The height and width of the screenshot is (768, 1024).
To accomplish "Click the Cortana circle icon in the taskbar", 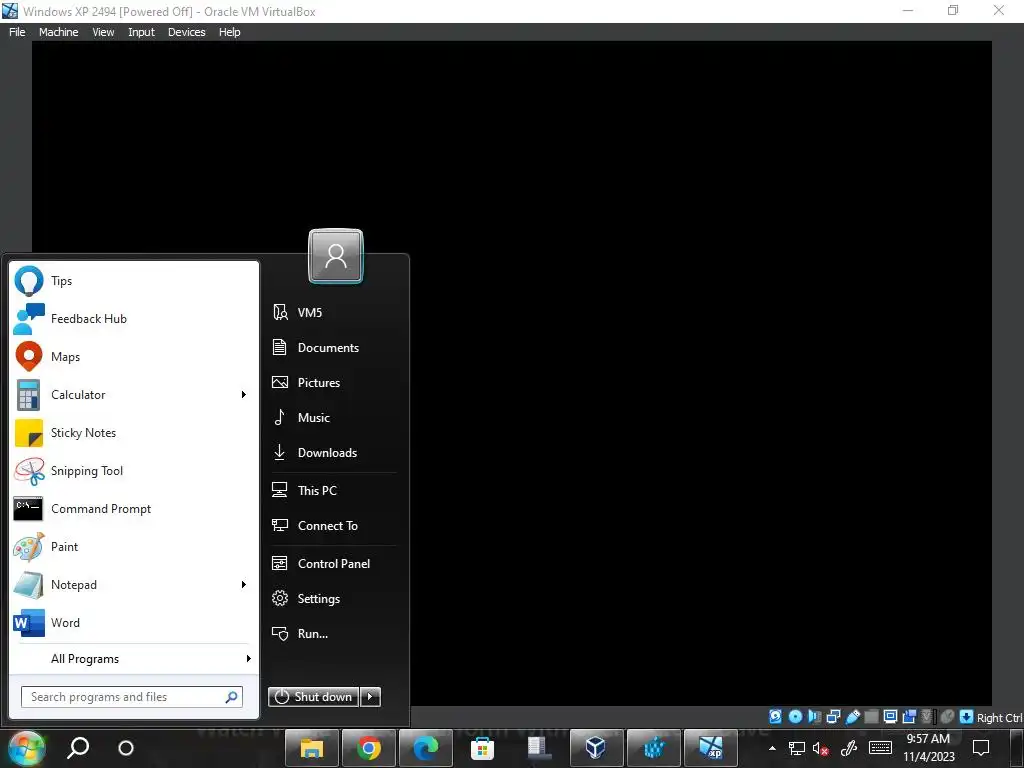I will 126,748.
